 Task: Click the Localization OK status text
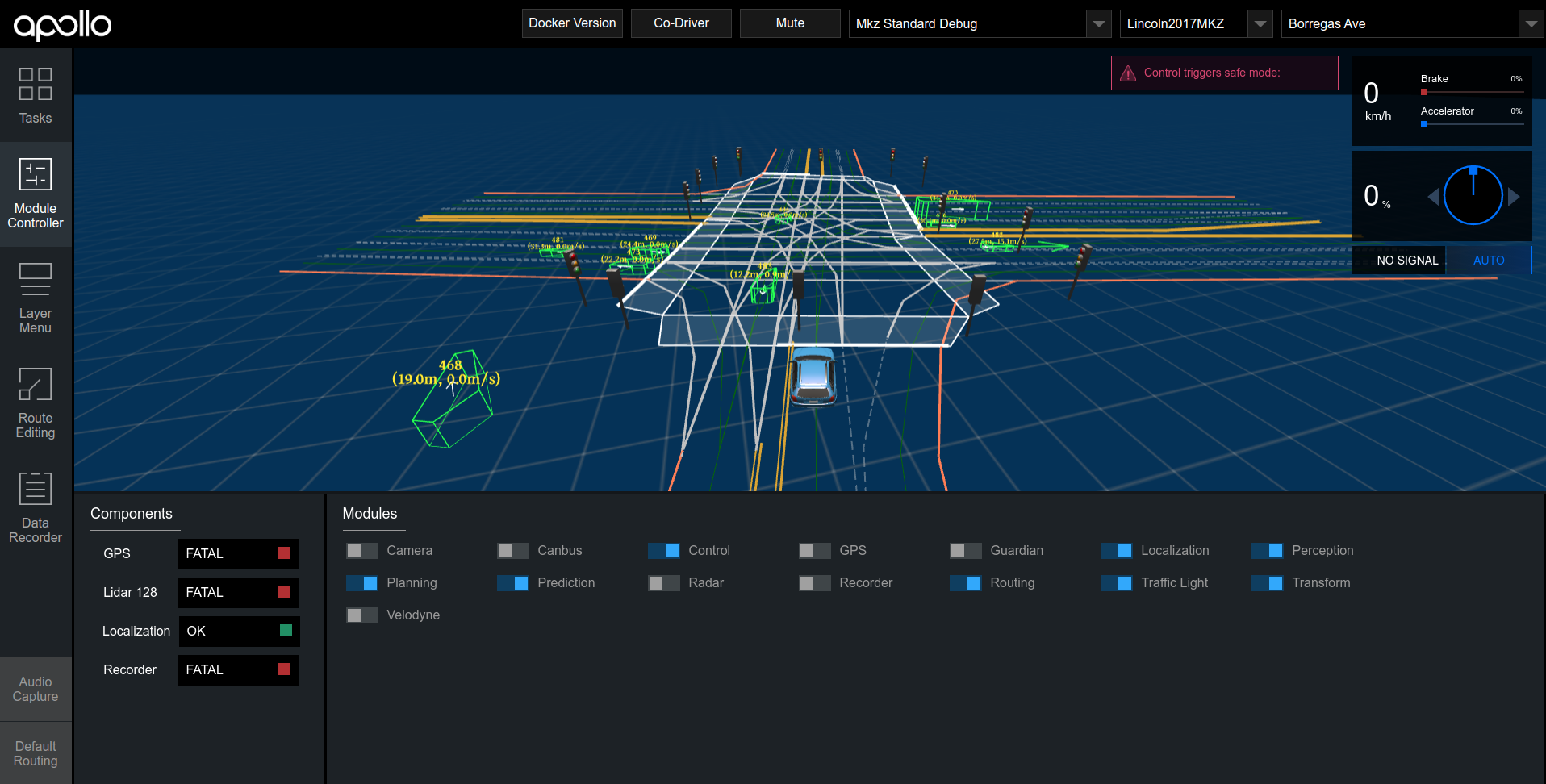(x=196, y=631)
